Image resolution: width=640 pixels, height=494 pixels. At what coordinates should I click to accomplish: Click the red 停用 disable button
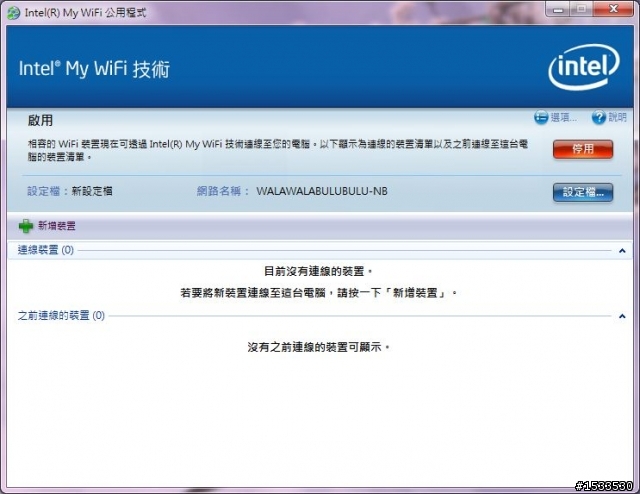(x=583, y=149)
